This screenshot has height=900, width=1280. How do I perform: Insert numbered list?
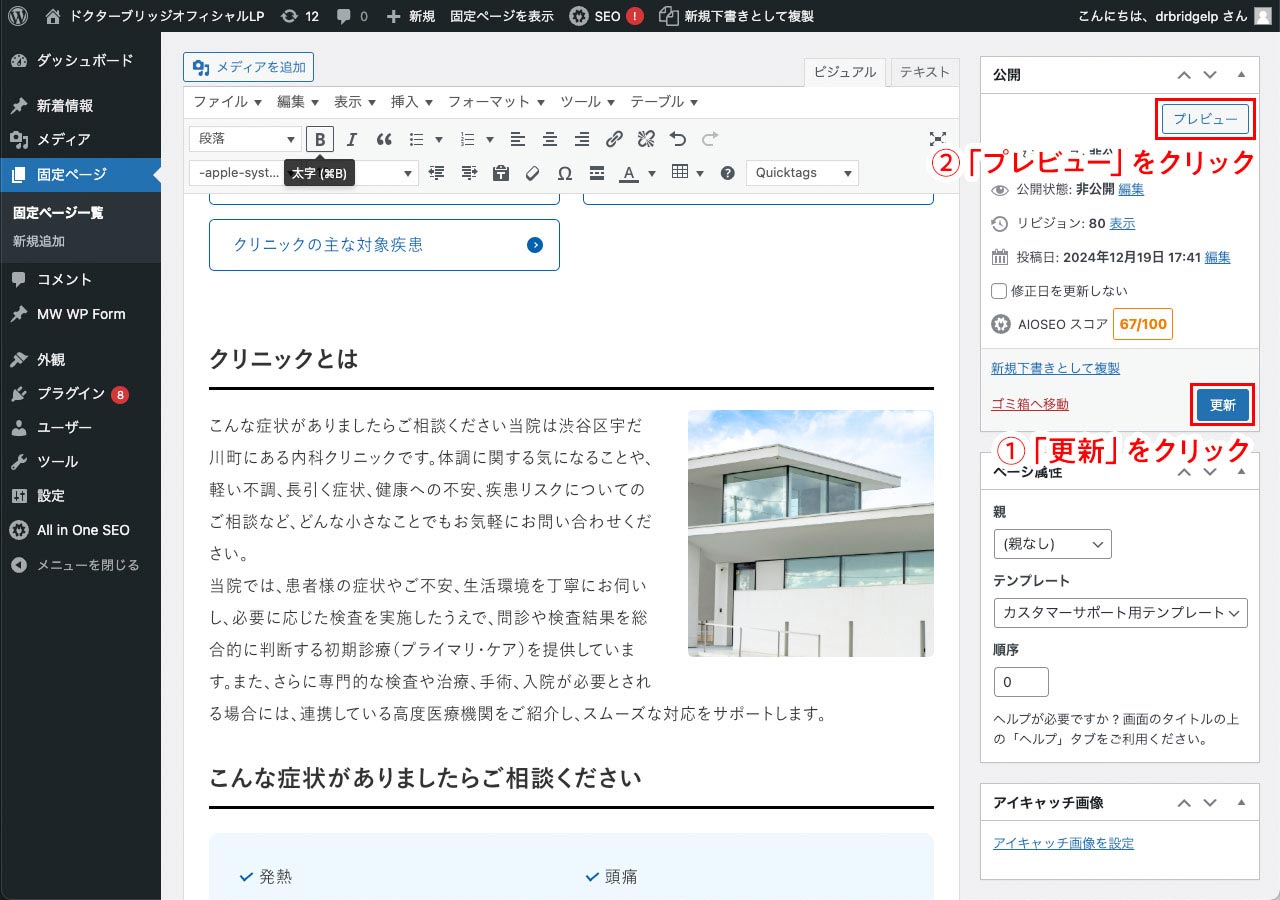(x=467, y=139)
